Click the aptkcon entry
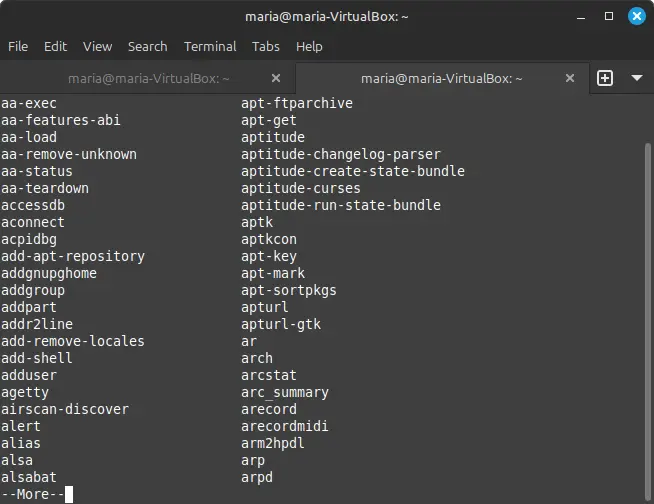This screenshot has width=654, height=504. pyautogui.click(x=269, y=239)
